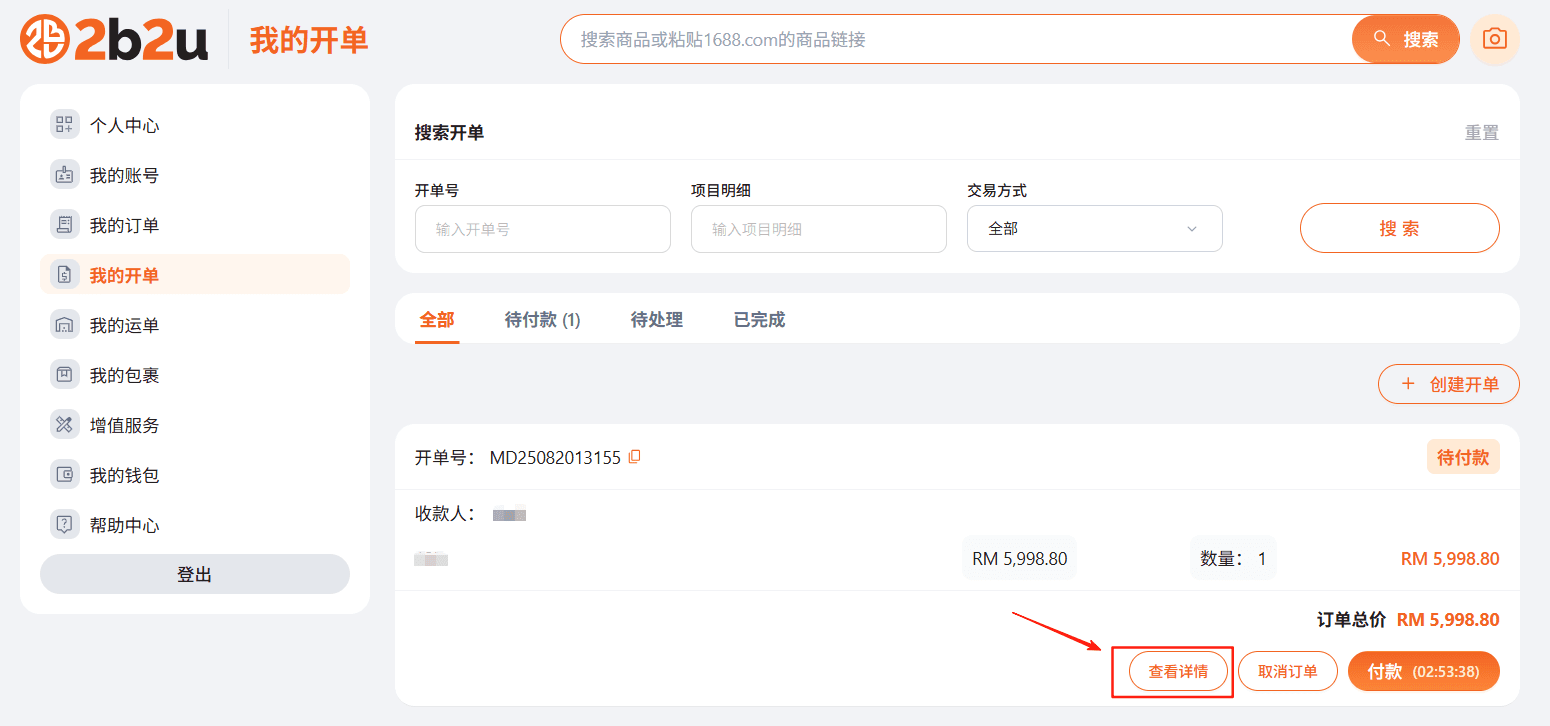Copy order number MD25082013155
This screenshot has width=1550, height=726.
click(x=632, y=456)
